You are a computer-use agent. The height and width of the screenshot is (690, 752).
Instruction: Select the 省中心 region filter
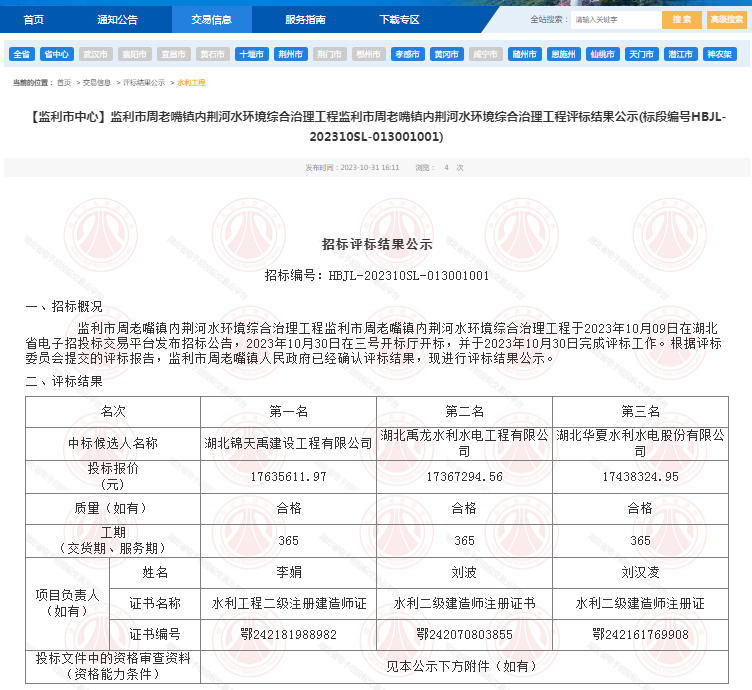(56, 54)
